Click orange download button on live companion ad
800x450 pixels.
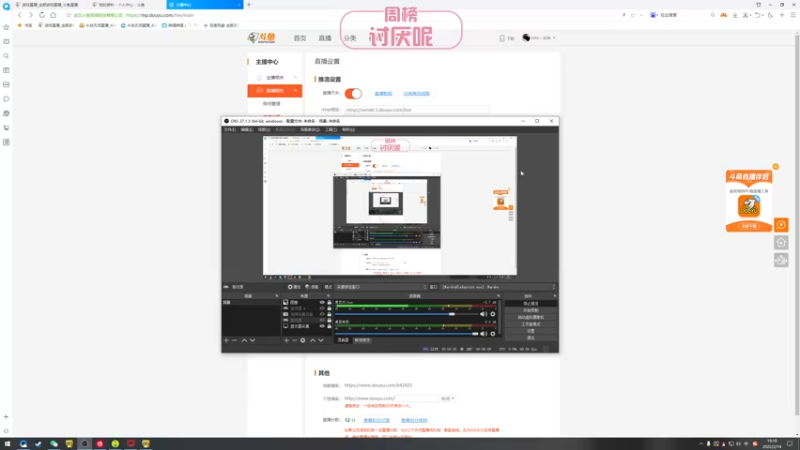pos(748,226)
